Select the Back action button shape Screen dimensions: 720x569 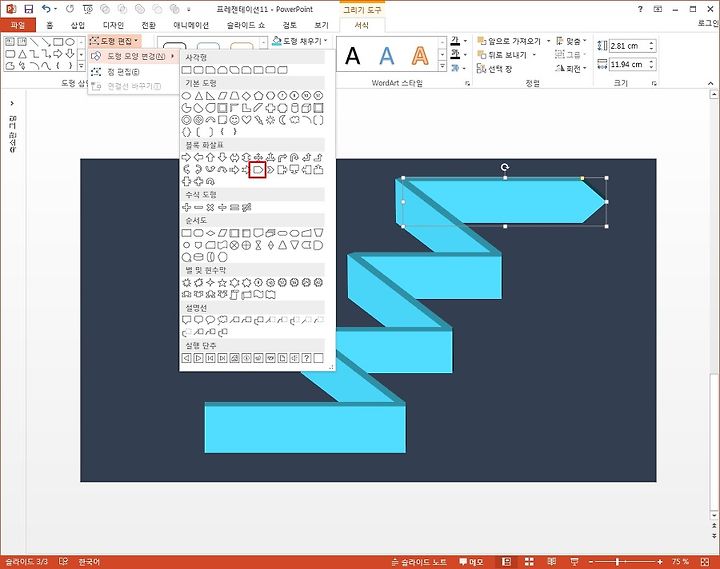point(186,358)
